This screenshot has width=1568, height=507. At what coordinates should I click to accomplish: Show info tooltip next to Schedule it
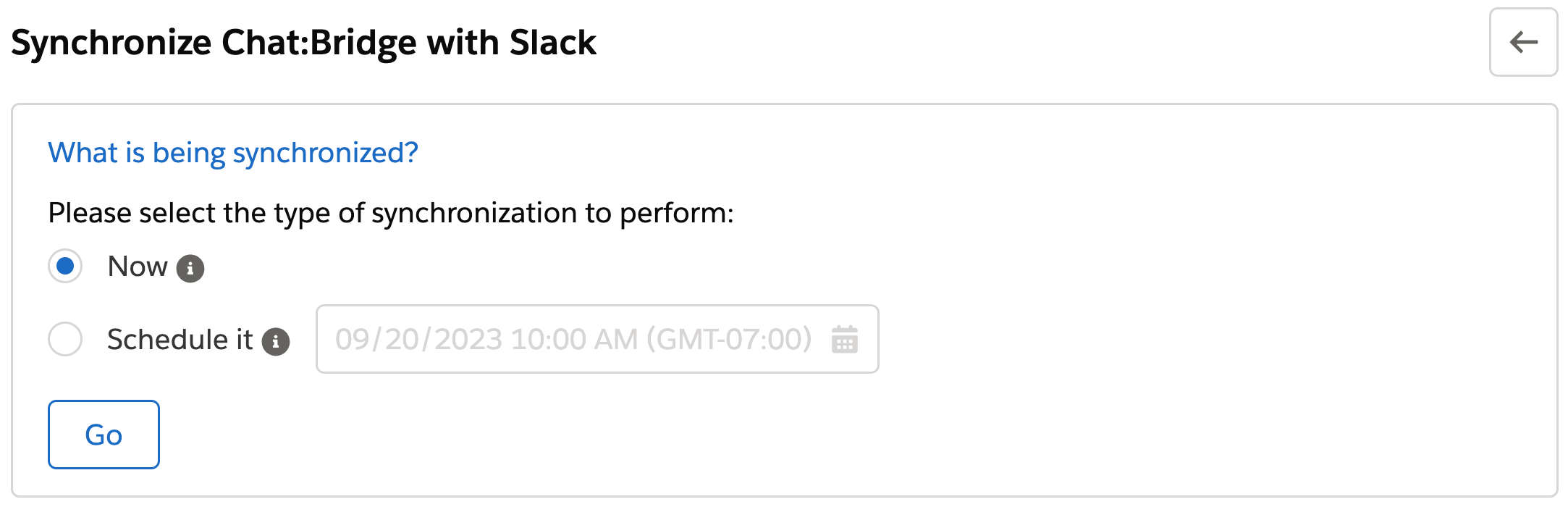tap(276, 341)
